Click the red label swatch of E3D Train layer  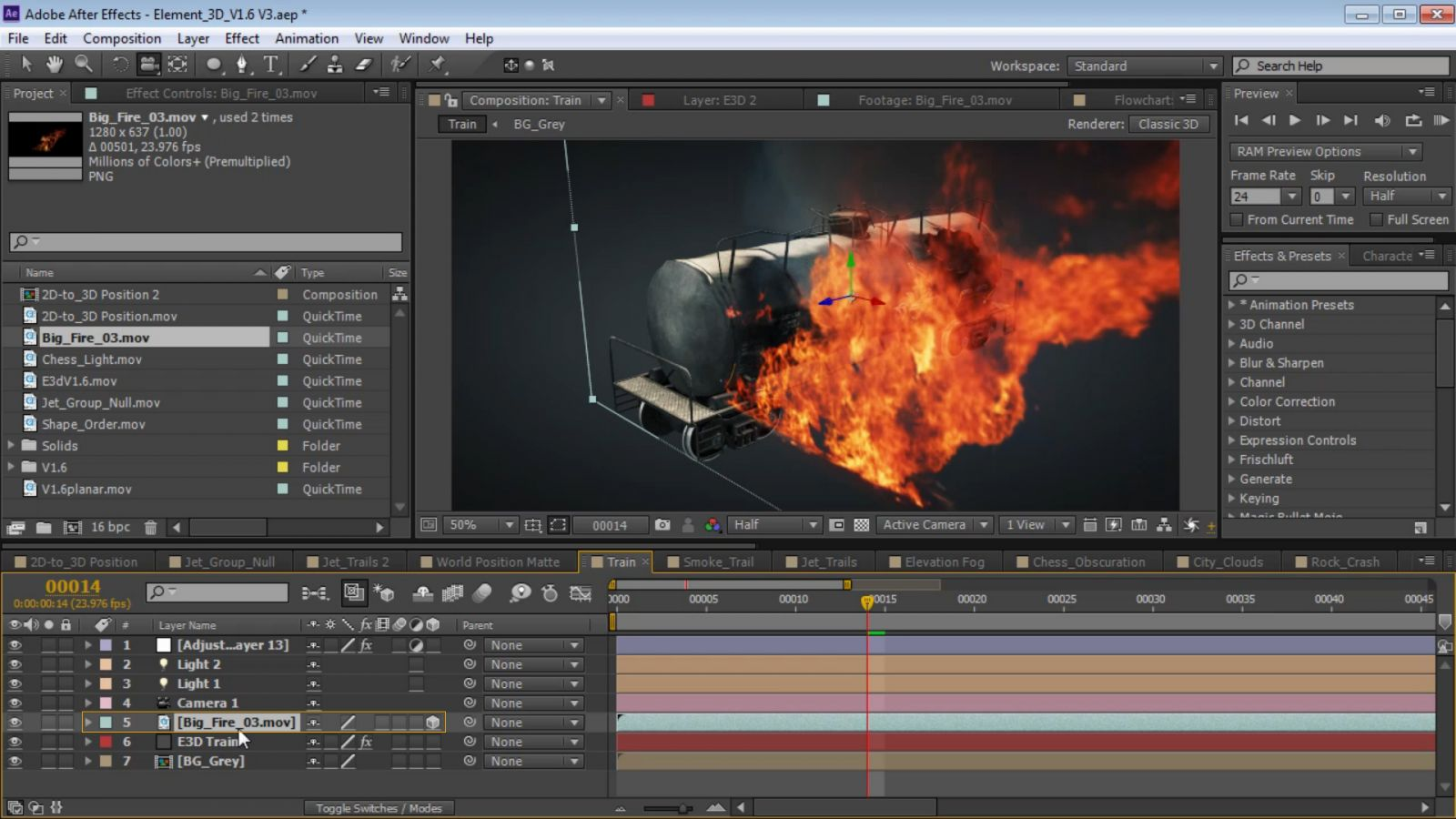pyautogui.click(x=106, y=742)
